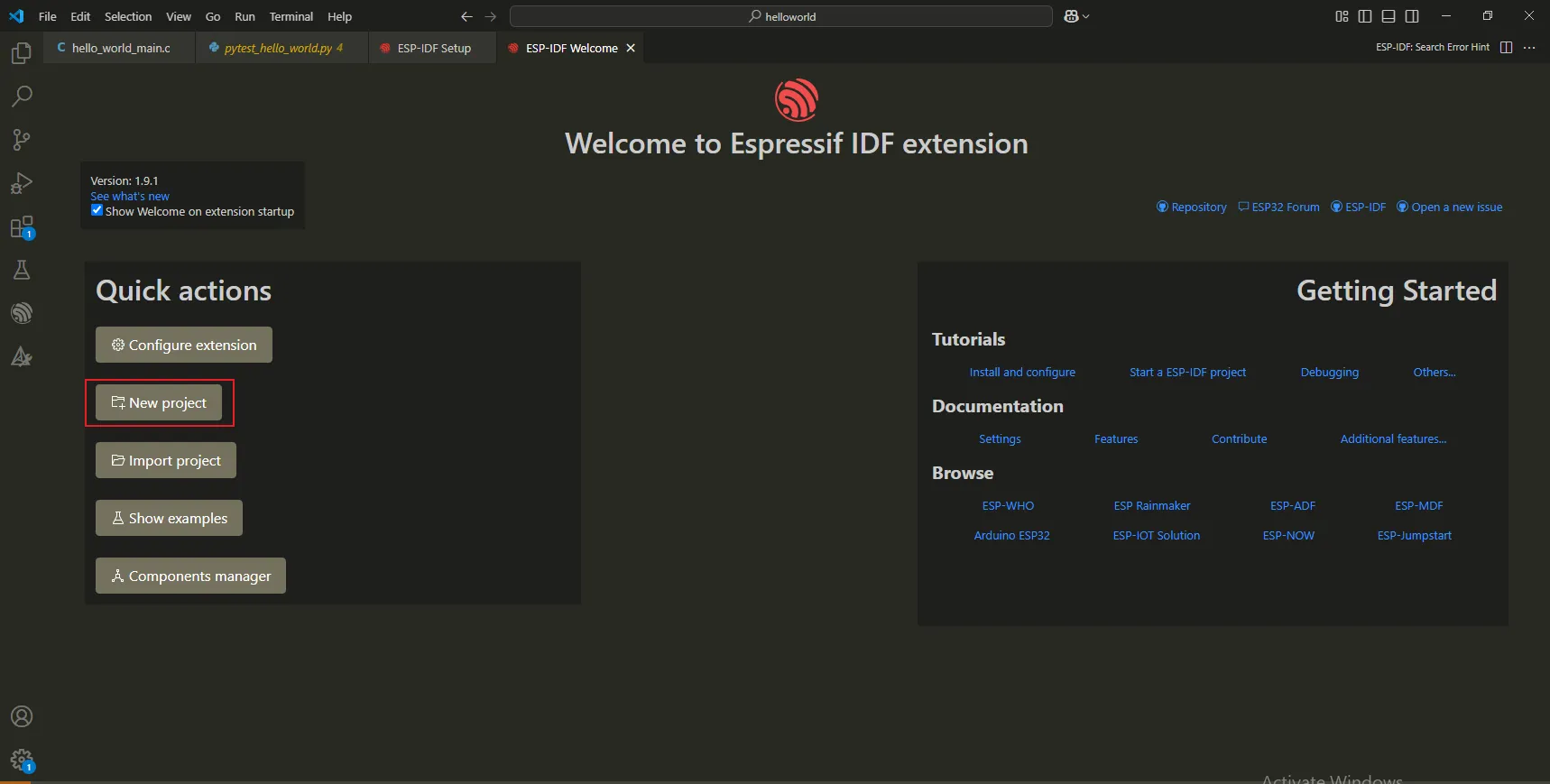Open the ESP-IDF Explorer sidebar icon

pos(22,313)
